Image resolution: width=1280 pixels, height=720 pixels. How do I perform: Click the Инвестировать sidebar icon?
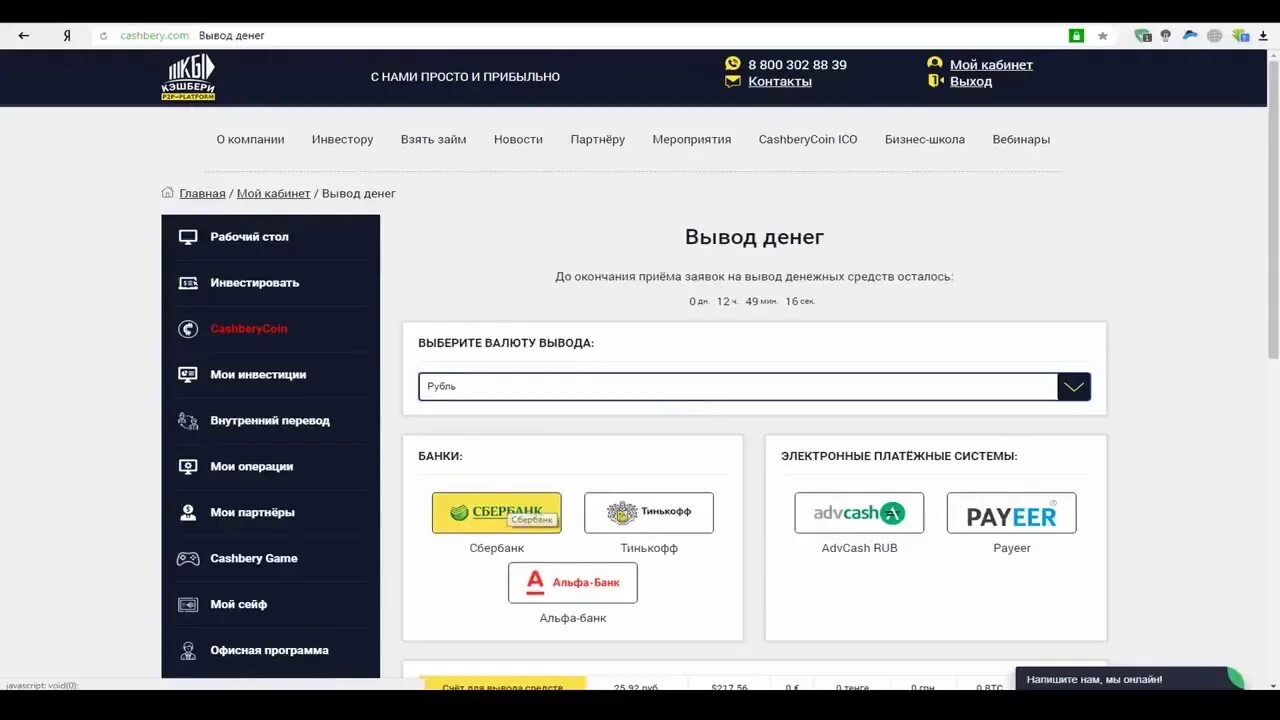pos(188,283)
